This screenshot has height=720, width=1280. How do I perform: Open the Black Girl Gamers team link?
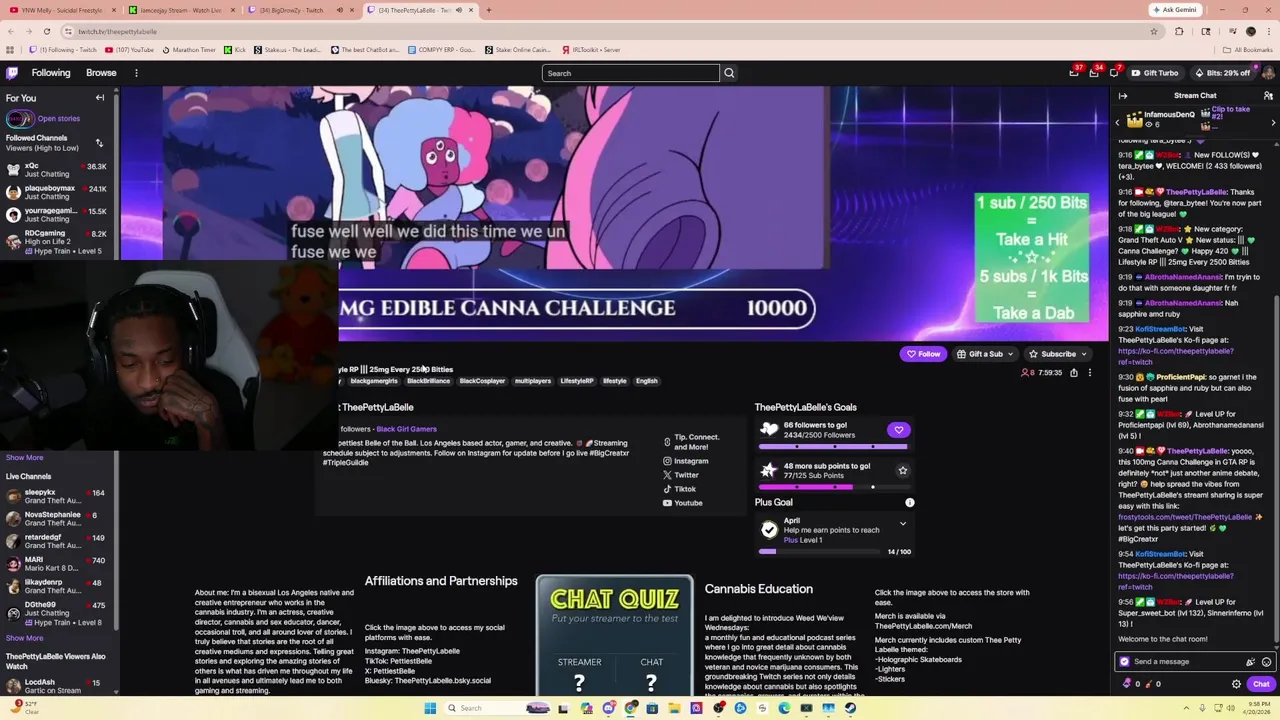coord(406,429)
